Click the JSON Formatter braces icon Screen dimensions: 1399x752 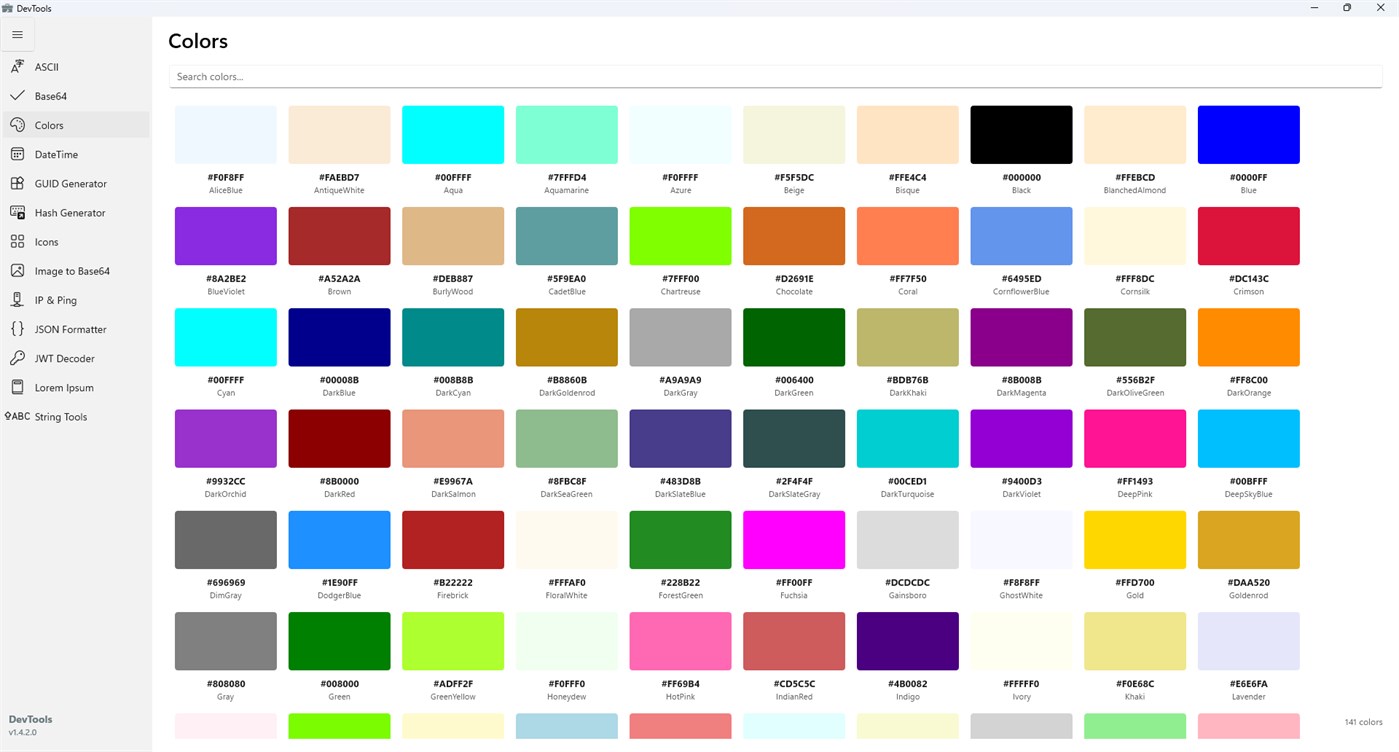[17, 328]
